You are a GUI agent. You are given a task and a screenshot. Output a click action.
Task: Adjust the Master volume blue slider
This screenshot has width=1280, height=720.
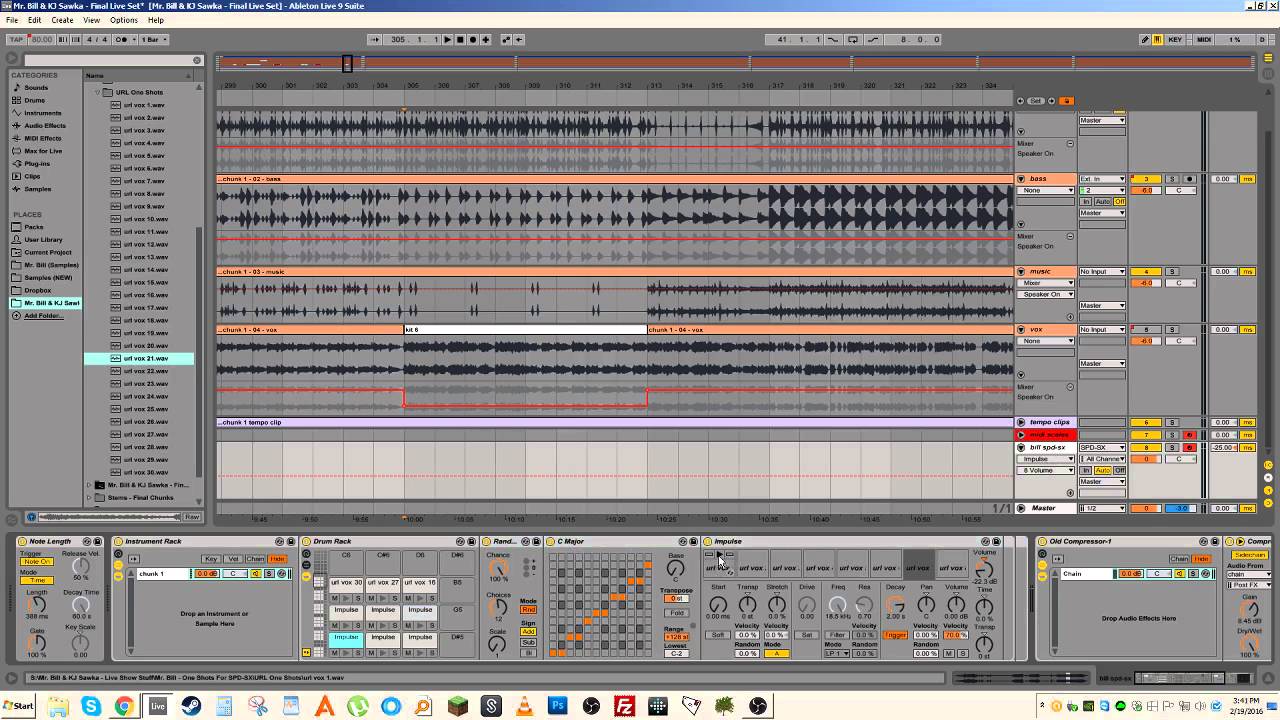coord(1180,508)
